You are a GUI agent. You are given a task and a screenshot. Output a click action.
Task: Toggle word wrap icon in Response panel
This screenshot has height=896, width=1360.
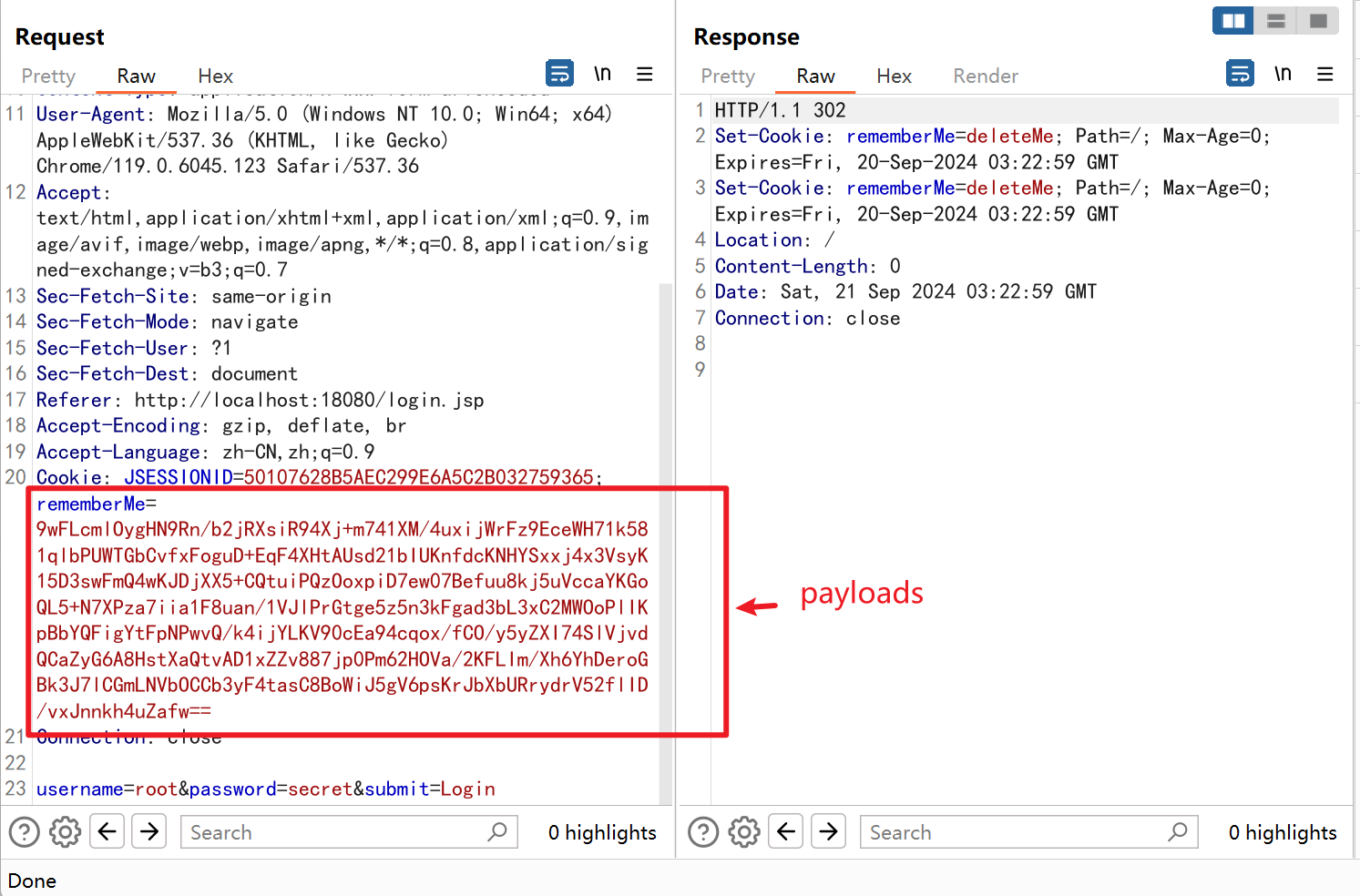(1240, 73)
